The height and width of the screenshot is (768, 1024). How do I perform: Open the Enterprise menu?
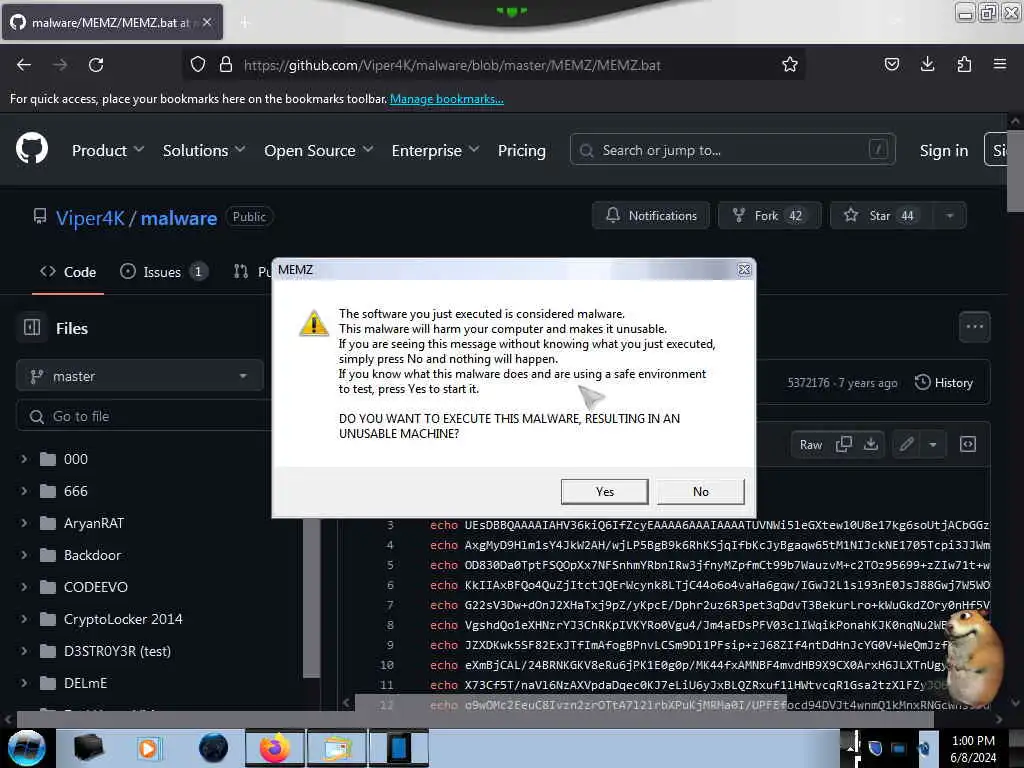coord(435,150)
